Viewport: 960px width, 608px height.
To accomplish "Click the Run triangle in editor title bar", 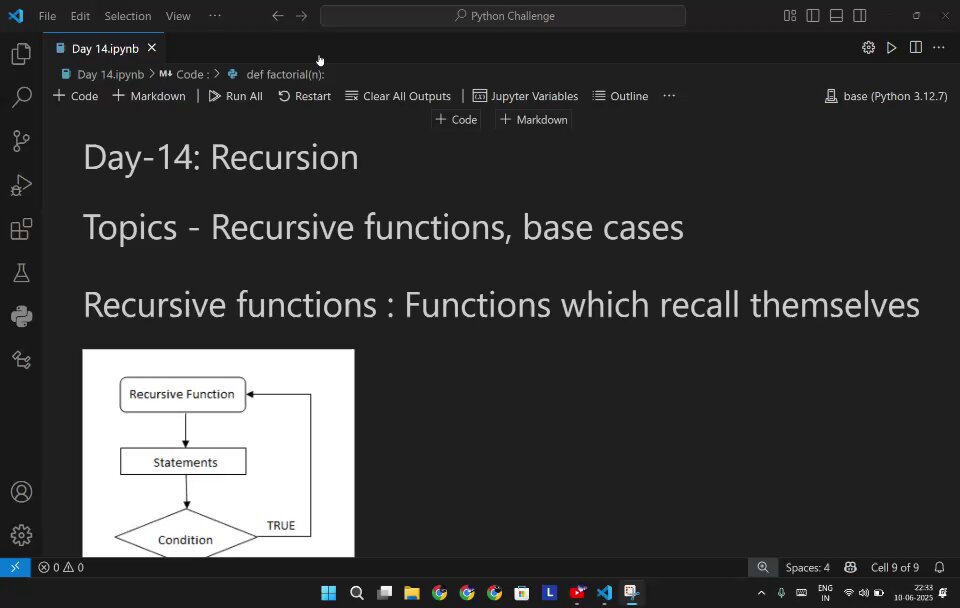I will point(891,48).
